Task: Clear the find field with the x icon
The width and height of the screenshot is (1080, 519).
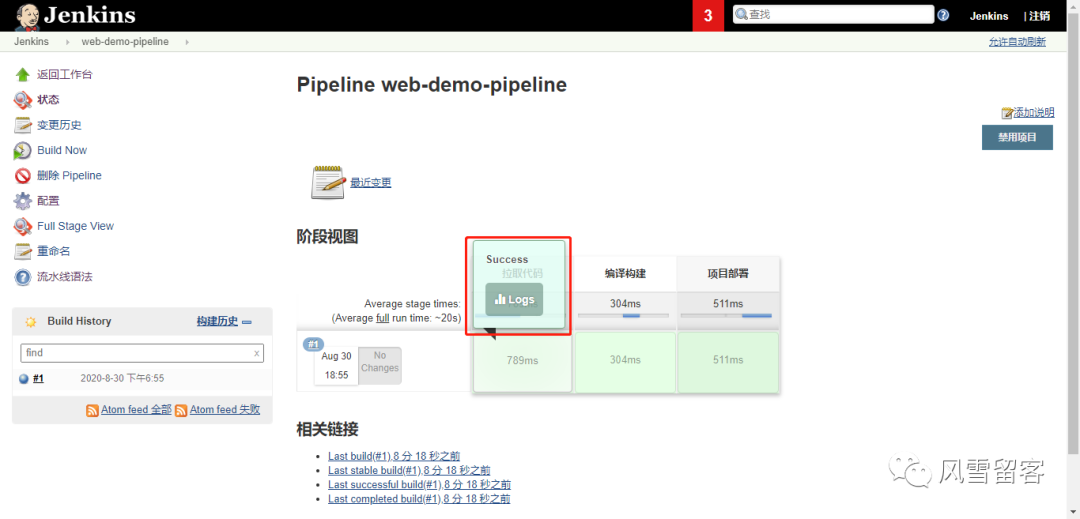Action: point(256,352)
